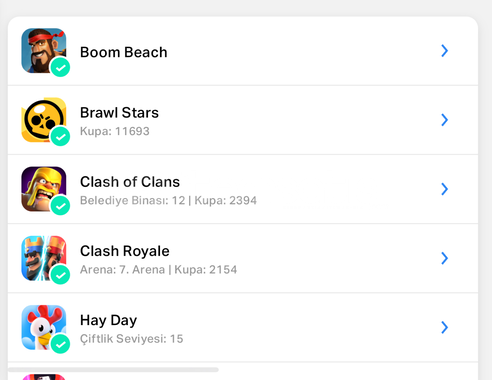Open Brawl Stars details via the chevron arrow
The height and width of the screenshot is (380, 492).
click(444, 120)
